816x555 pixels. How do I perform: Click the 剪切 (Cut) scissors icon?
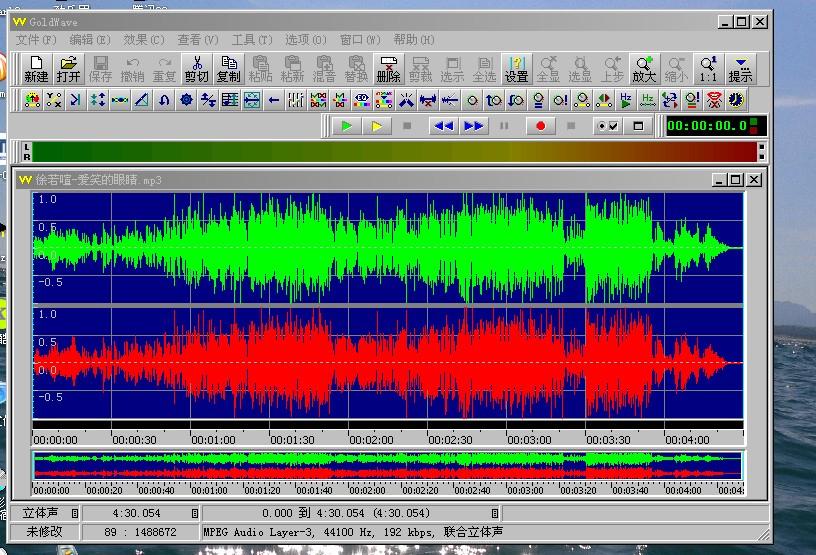(196, 69)
